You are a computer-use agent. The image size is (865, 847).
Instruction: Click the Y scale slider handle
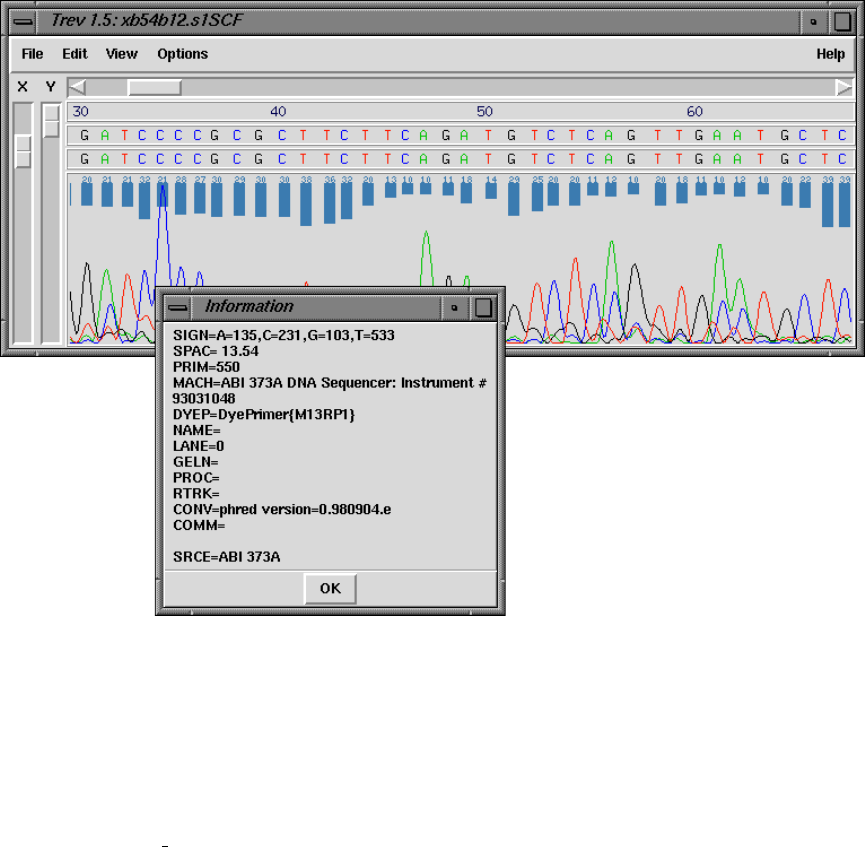click(51, 121)
